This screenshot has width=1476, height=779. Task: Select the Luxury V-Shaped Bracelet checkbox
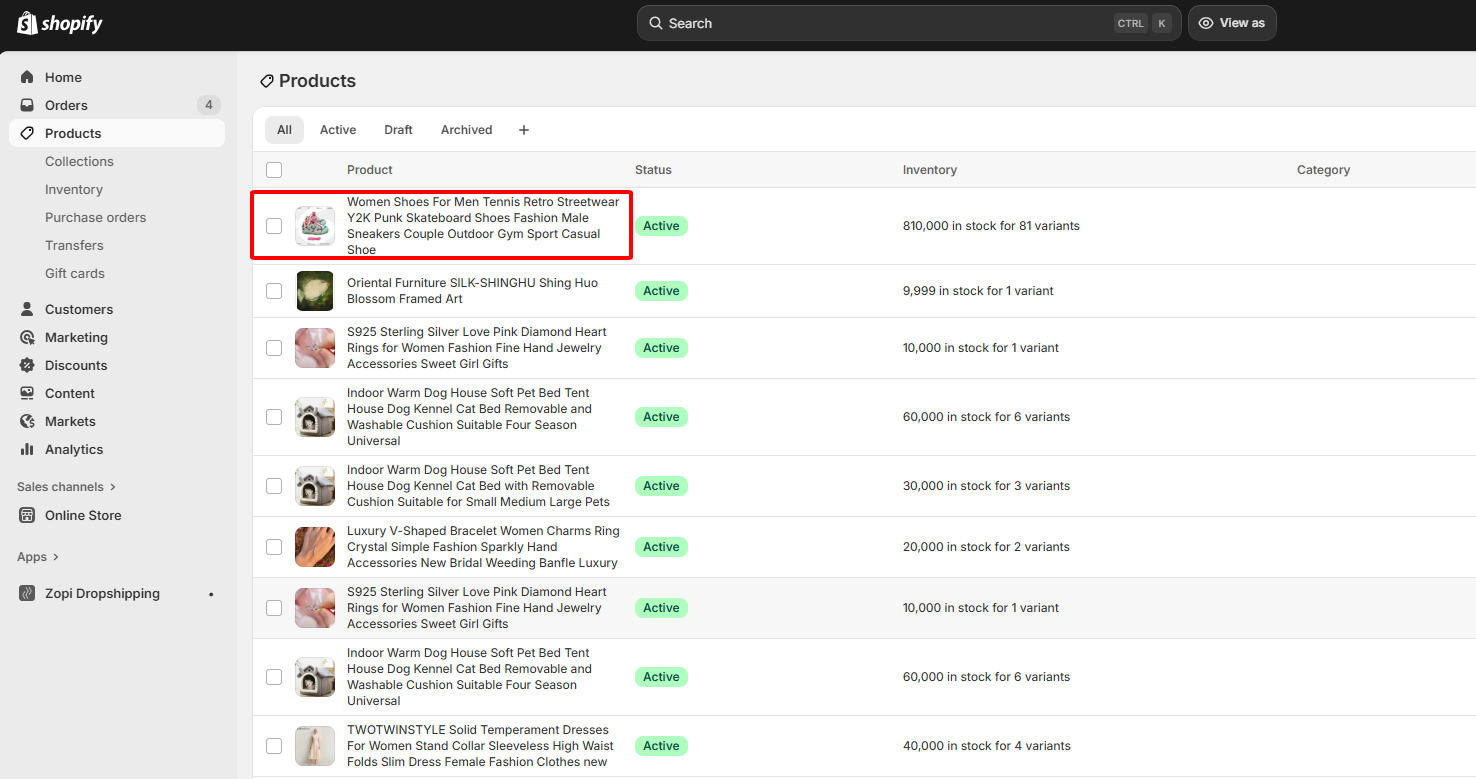pyautogui.click(x=274, y=547)
